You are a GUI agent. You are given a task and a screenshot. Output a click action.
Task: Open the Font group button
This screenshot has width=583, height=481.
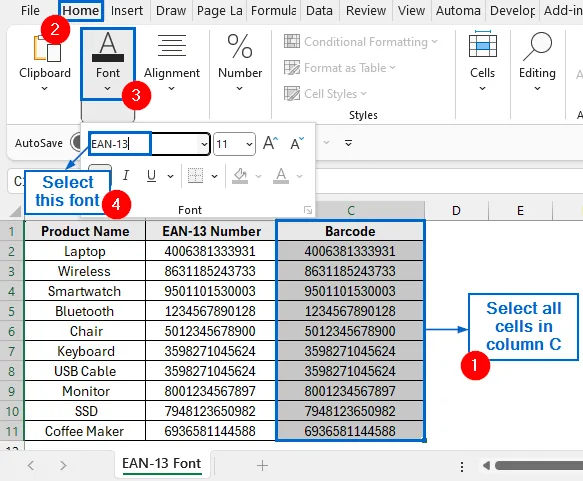pos(108,63)
